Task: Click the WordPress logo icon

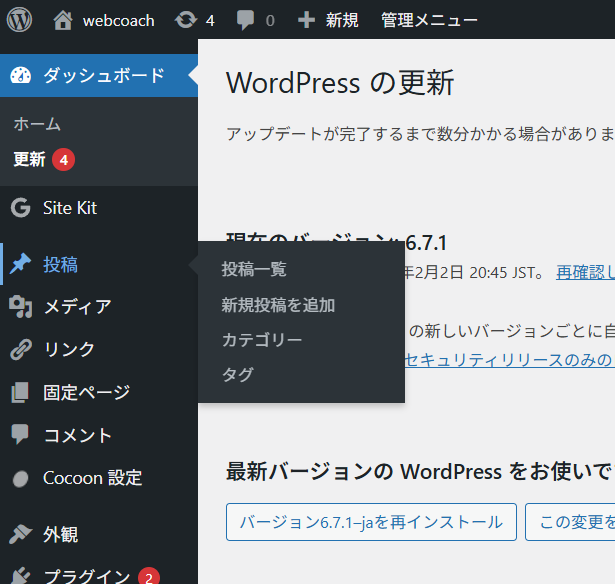Action: point(19,20)
